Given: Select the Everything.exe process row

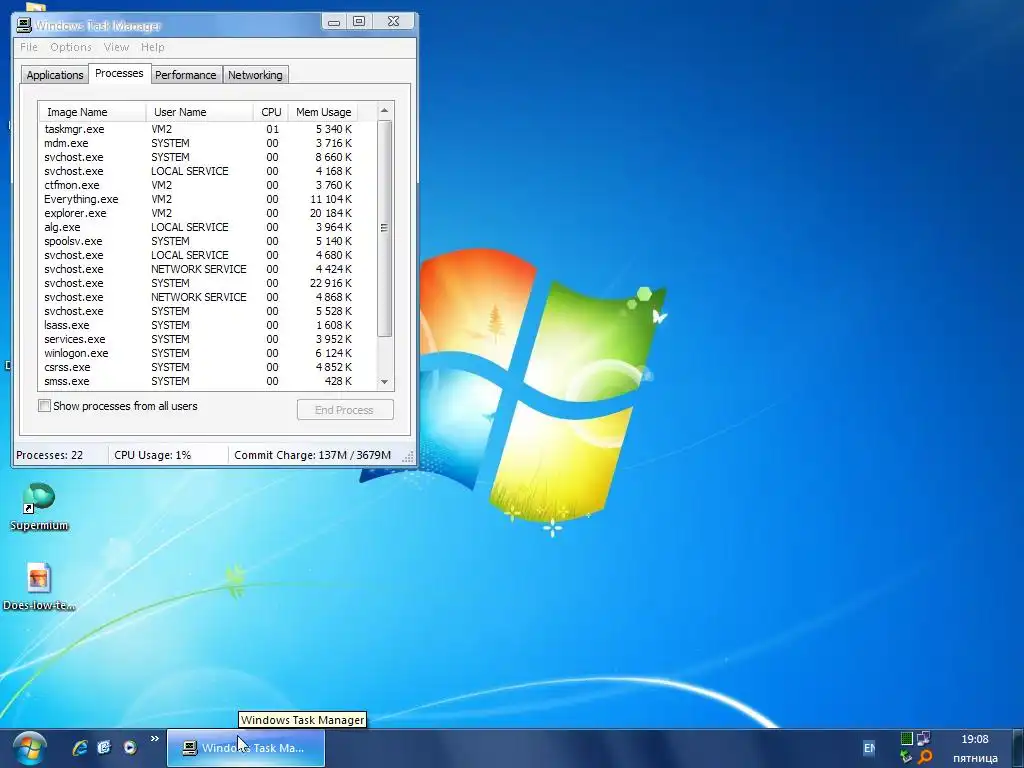Looking at the screenshot, I should 198,199.
